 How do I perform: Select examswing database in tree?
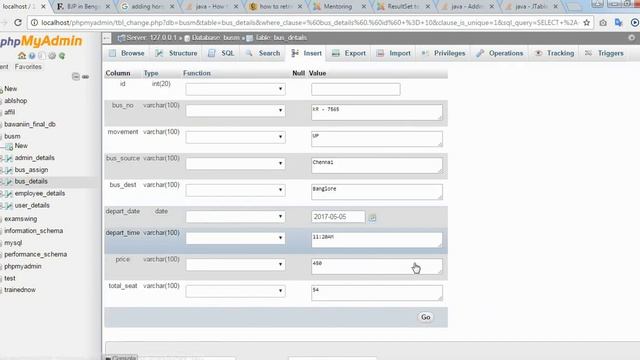coord(20,219)
